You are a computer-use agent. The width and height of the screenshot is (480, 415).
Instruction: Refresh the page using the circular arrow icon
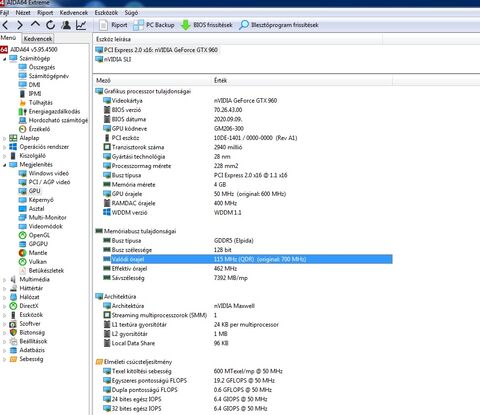coord(51,25)
